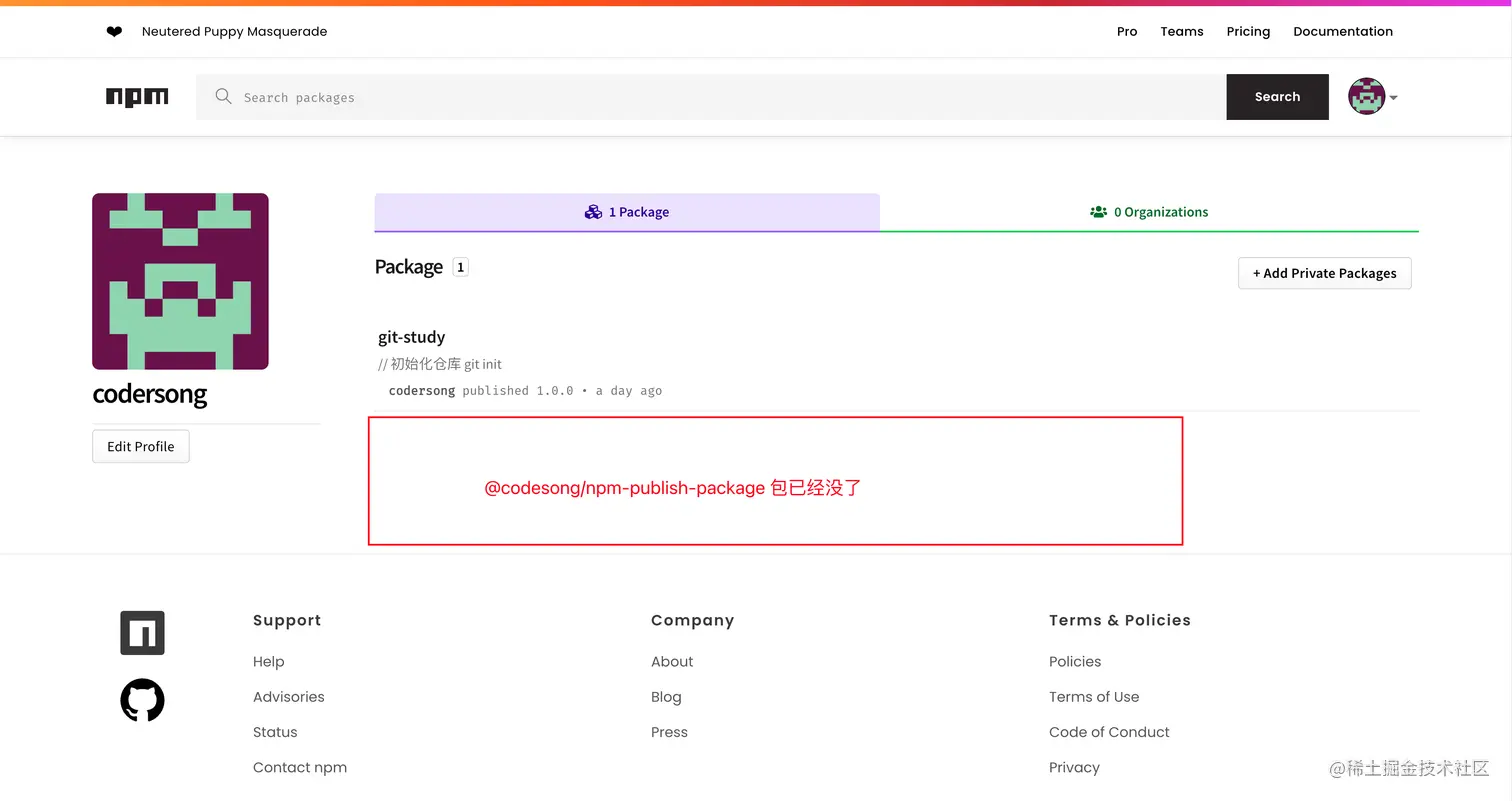Focus the Search packages input field
This screenshot has width=1512, height=801.
point(711,97)
